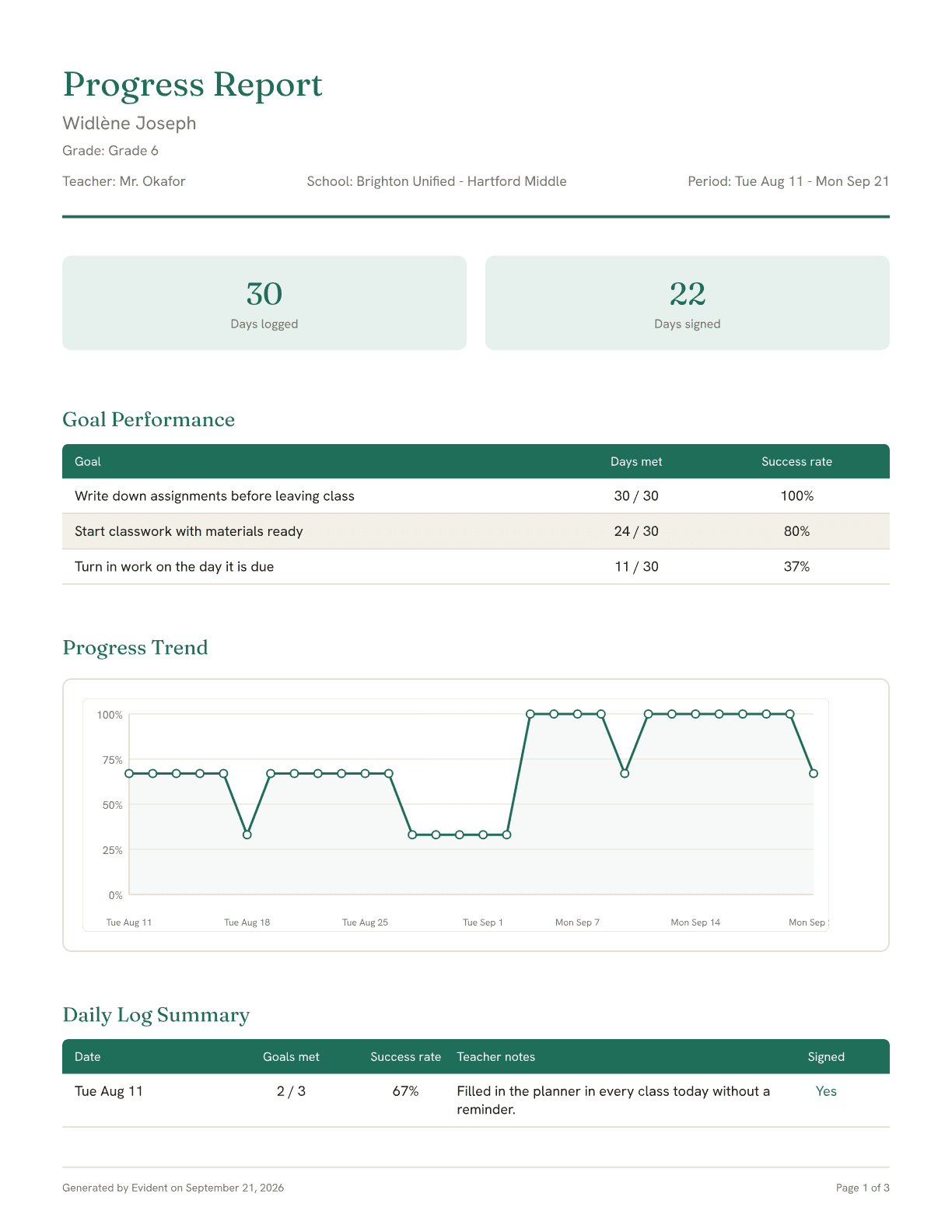Select 'Start classwork with materials ready' row
952x1232 pixels.
pyautogui.click(x=476, y=531)
